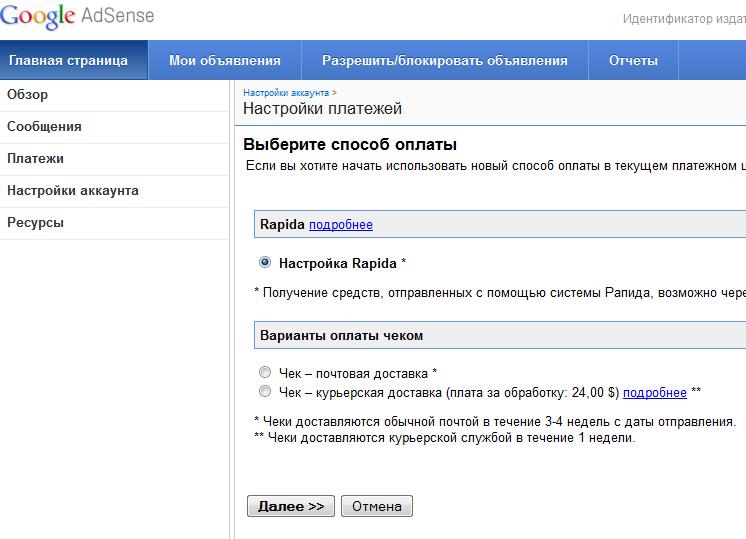Select the Настройка Rapida radio button
This screenshot has width=746, height=539.
265,263
